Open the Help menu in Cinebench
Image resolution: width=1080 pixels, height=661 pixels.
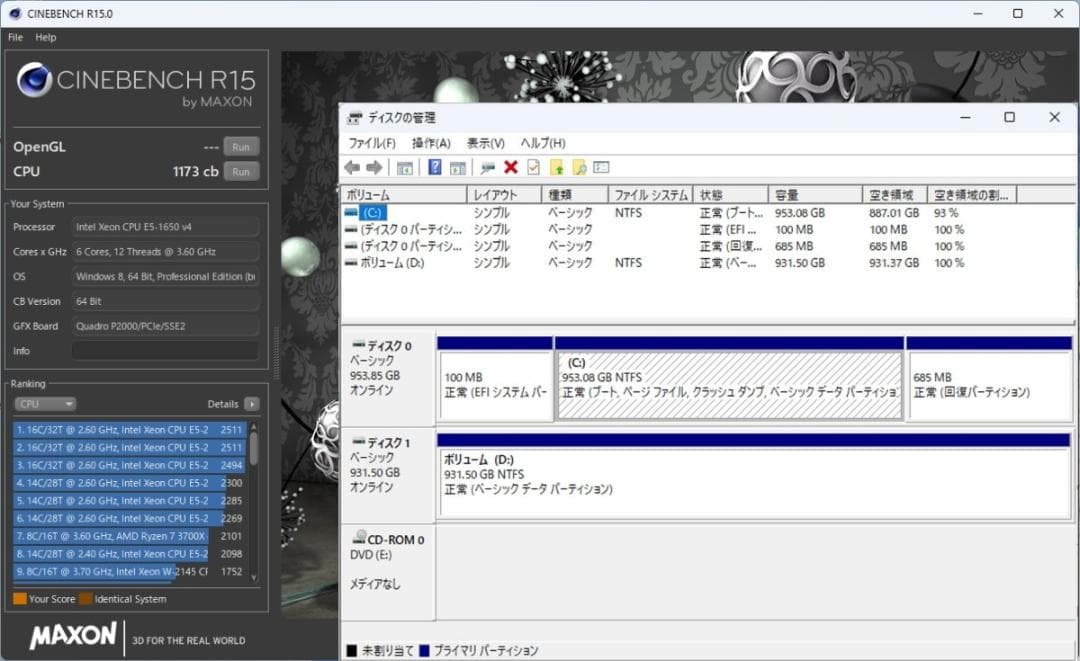coord(46,37)
